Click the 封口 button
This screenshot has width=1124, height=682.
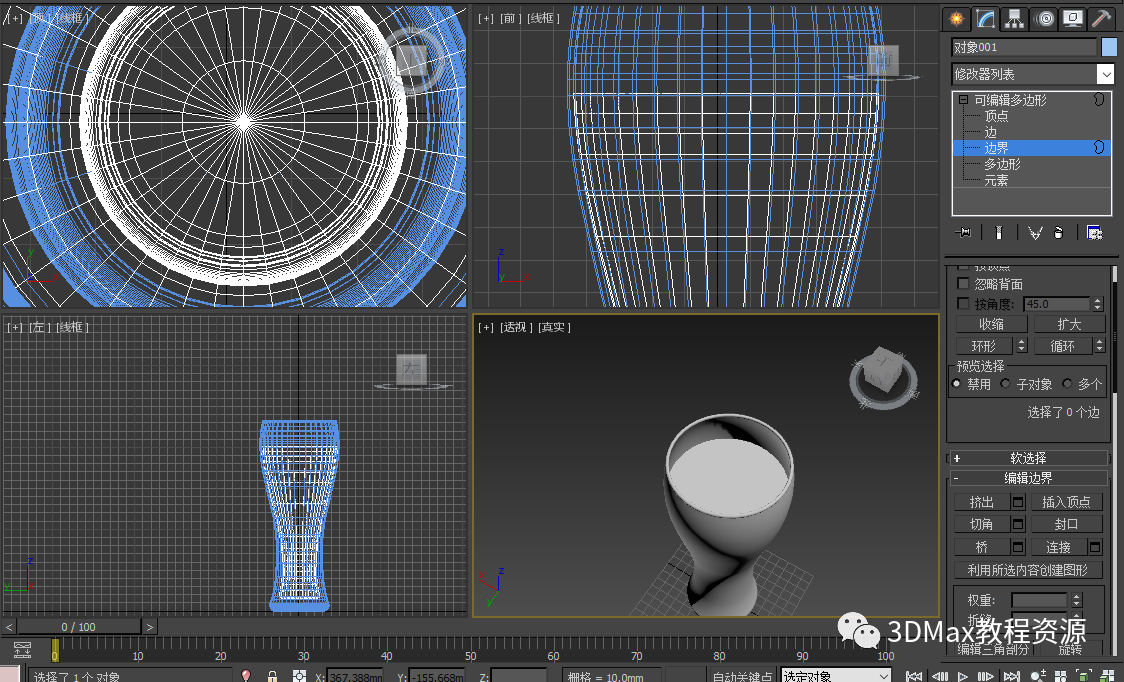[x=1067, y=524]
